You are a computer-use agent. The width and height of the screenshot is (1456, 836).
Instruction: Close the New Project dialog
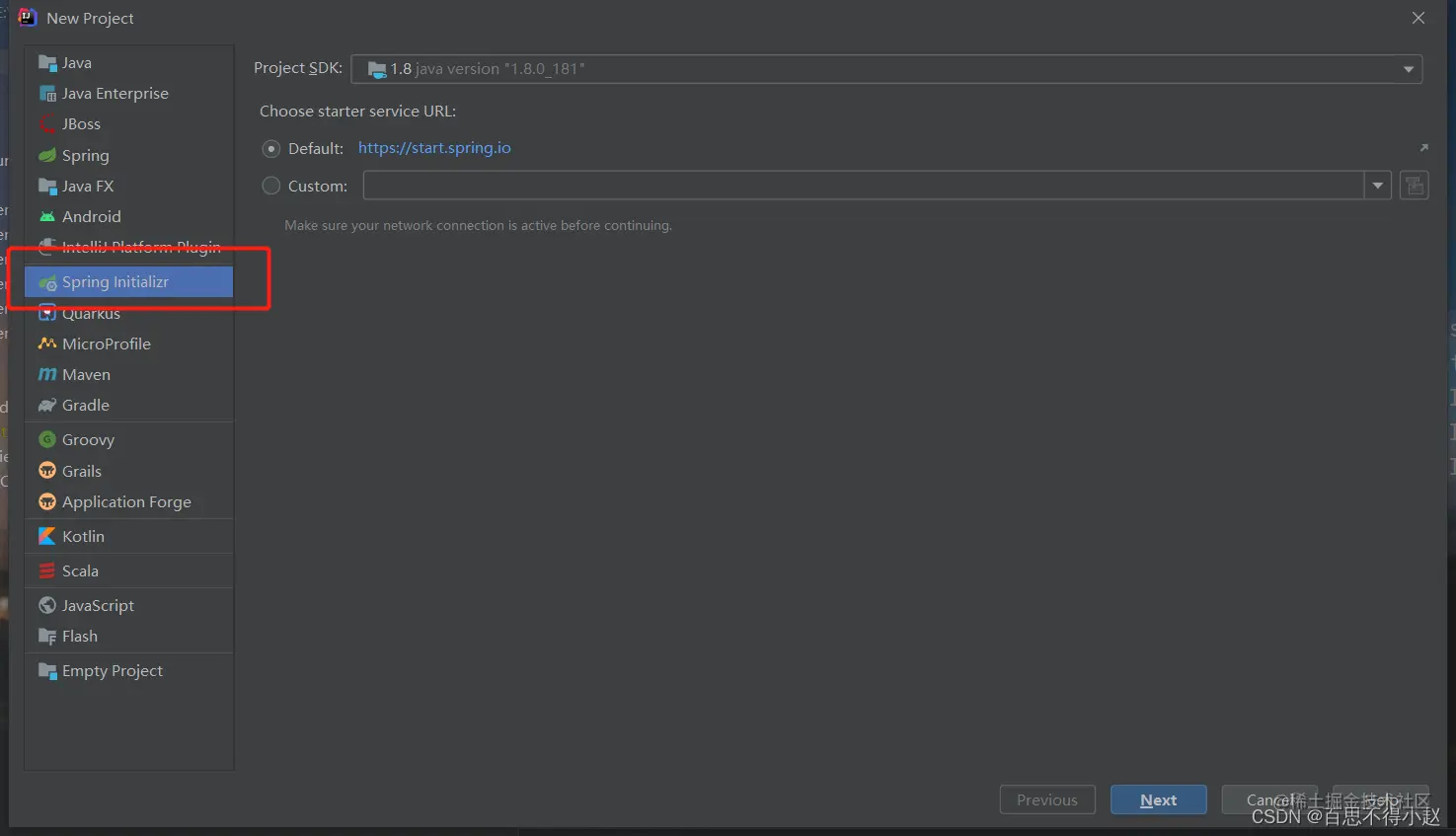pos(1418,18)
